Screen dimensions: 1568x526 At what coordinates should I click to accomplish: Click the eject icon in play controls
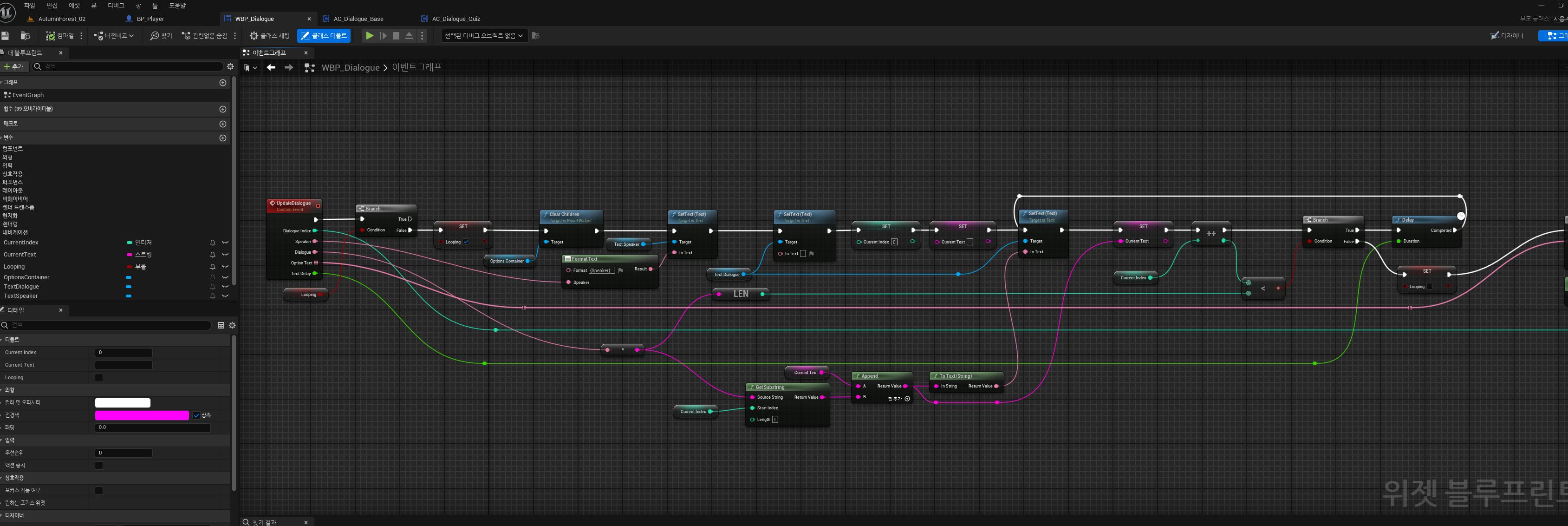coord(409,36)
